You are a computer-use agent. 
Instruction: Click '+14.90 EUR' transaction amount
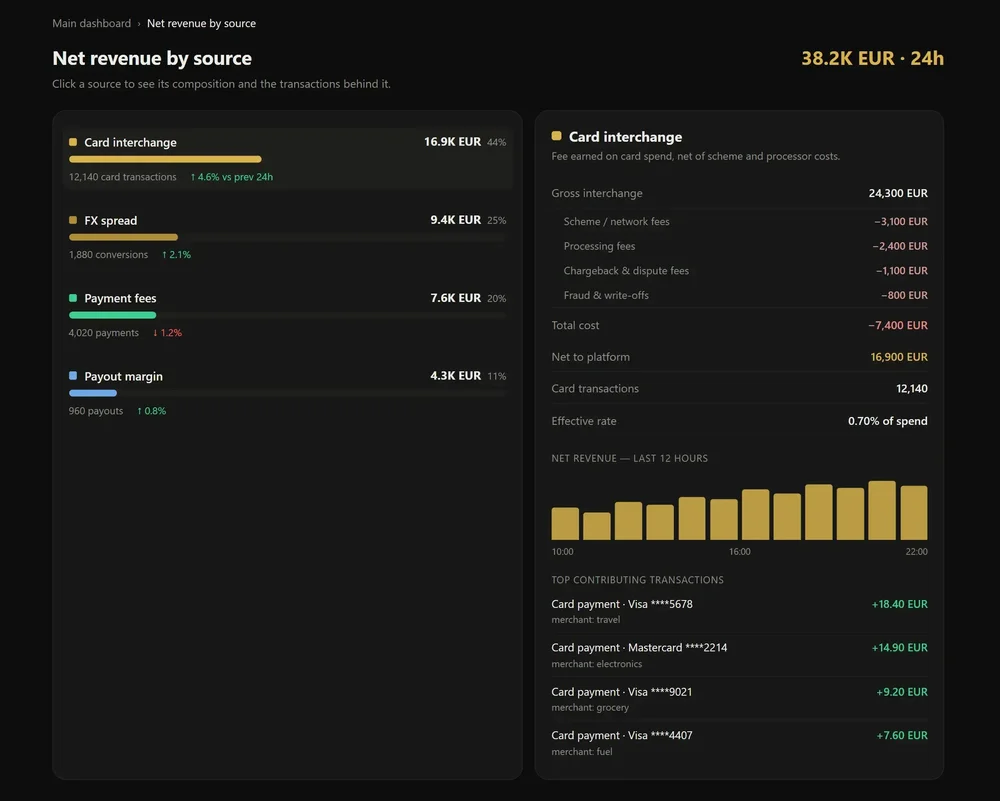click(x=900, y=647)
